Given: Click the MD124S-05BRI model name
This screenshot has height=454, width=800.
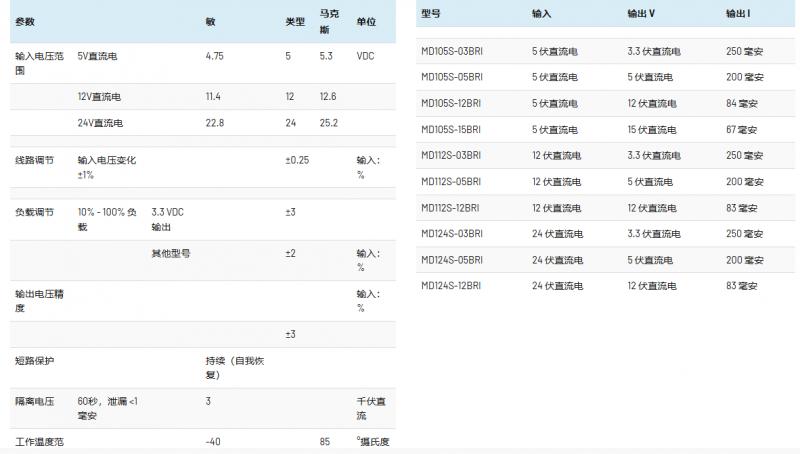Looking at the screenshot, I should (452, 259).
